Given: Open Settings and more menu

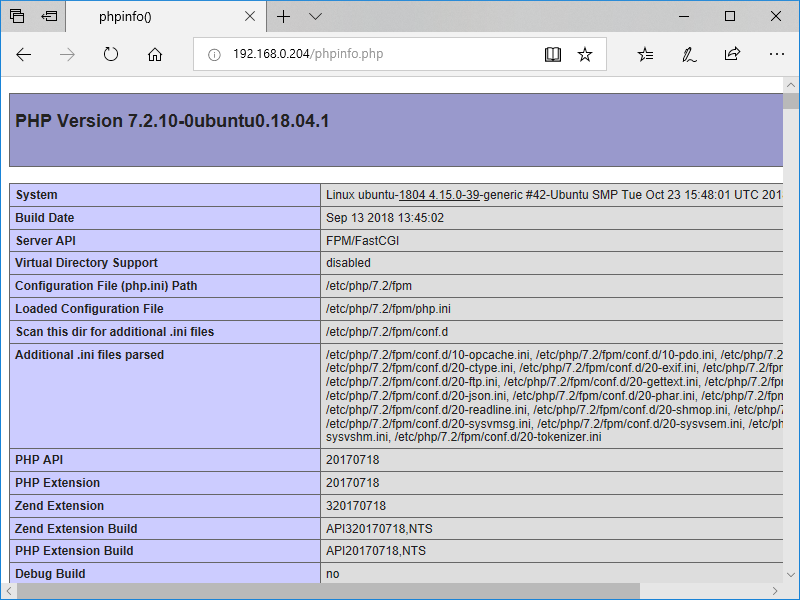Looking at the screenshot, I should click(777, 54).
